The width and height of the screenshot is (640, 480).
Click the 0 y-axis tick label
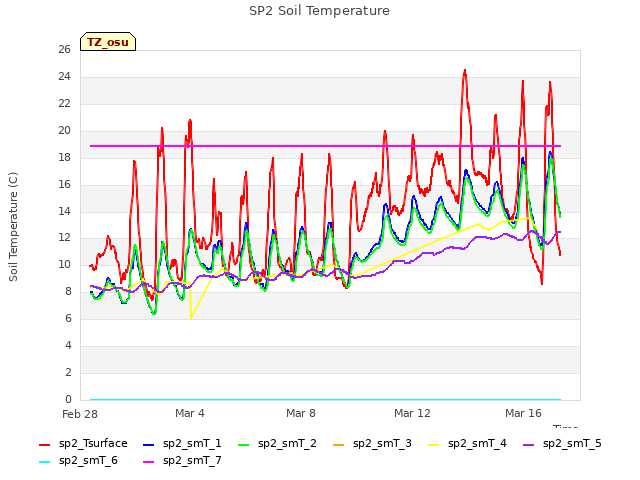tap(68, 399)
